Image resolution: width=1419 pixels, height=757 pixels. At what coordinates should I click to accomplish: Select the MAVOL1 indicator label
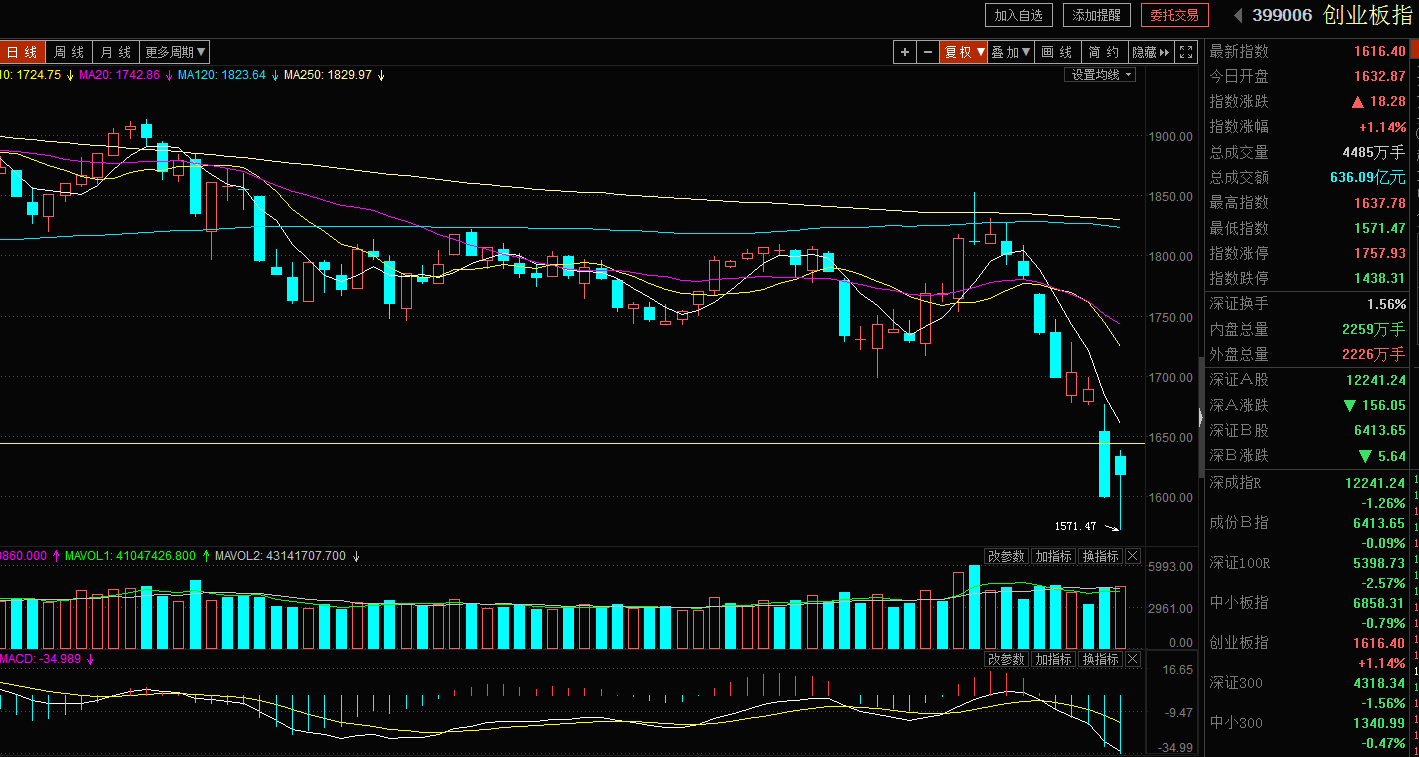pos(130,555)
